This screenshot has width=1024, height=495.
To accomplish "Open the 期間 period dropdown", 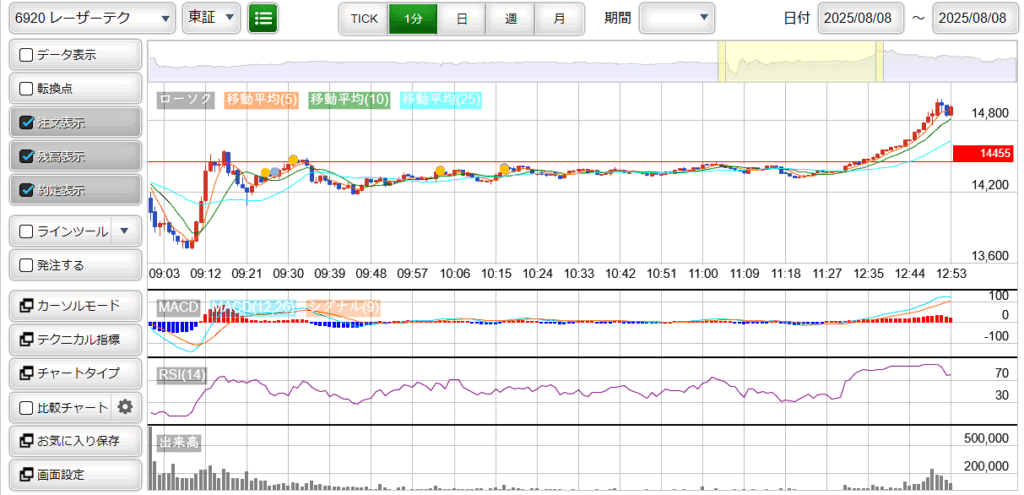I will [677, 18].
